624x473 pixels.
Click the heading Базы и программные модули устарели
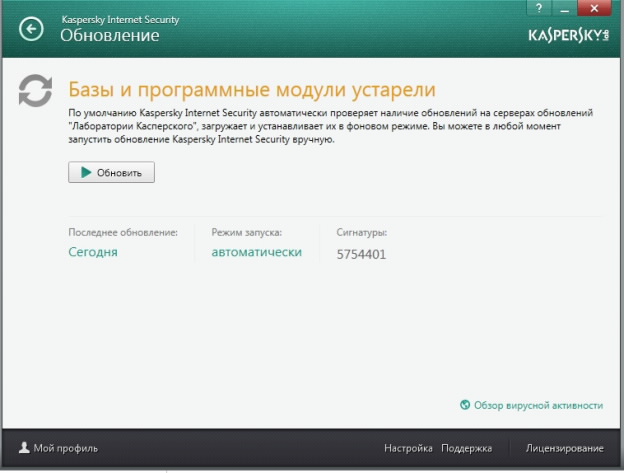tap(252, 90)
